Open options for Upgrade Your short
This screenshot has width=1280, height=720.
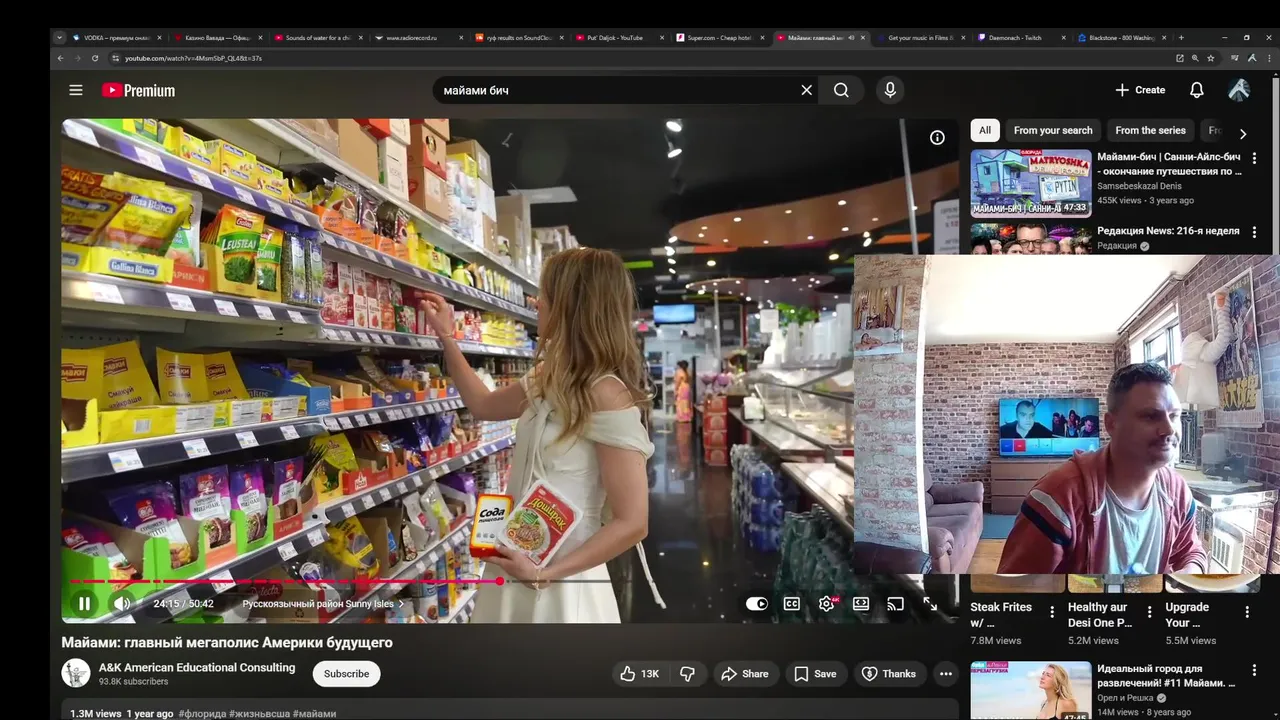(x=1247, y=612)
